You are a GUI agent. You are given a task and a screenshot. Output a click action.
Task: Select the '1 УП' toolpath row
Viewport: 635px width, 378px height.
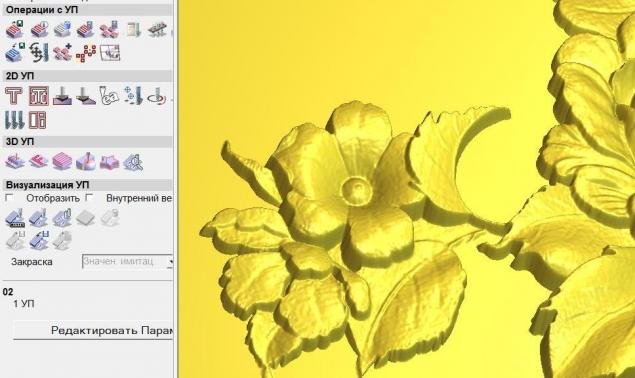click(x=23, y=303)
